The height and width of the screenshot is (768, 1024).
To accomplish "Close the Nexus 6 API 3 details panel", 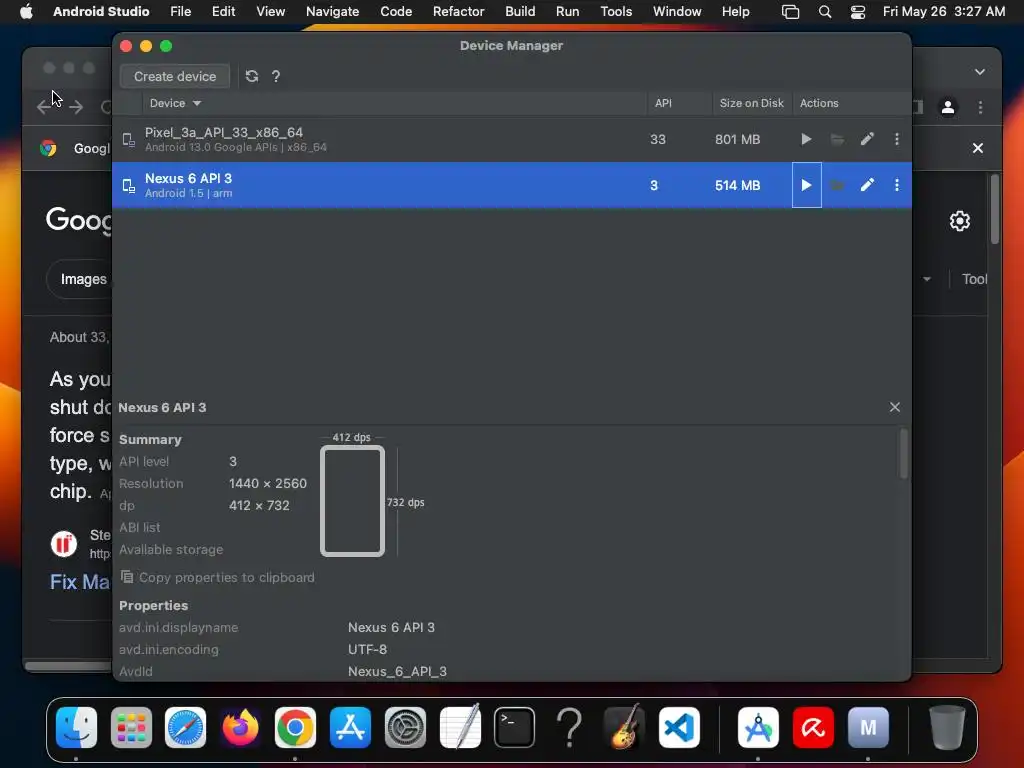I will pos(895,407).
